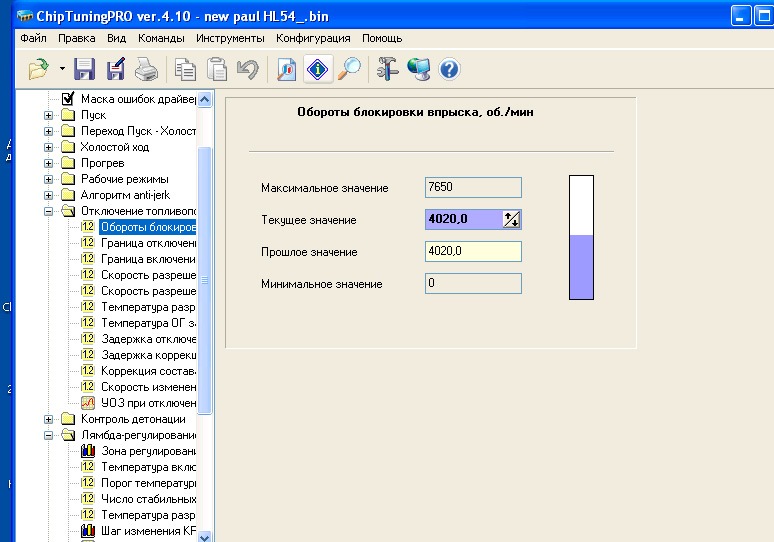
Task: Click the folder icon of Пуск
Action: click(68, 115)
